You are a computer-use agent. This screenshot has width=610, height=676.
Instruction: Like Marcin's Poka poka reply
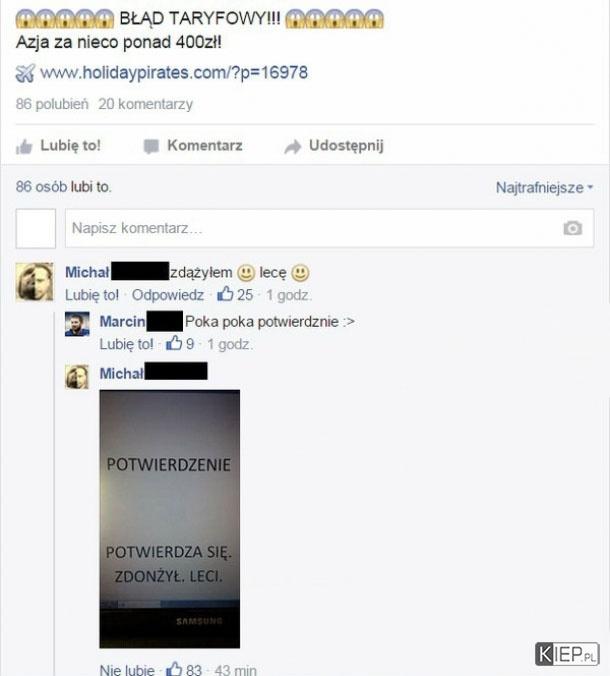coord(126,344)
